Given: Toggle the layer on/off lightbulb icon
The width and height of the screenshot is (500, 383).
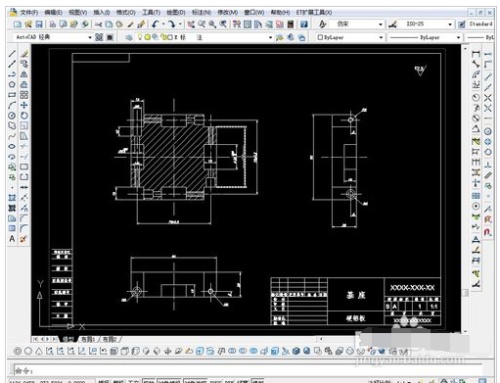Looking at the screenshot, I should tap(140, 37).
